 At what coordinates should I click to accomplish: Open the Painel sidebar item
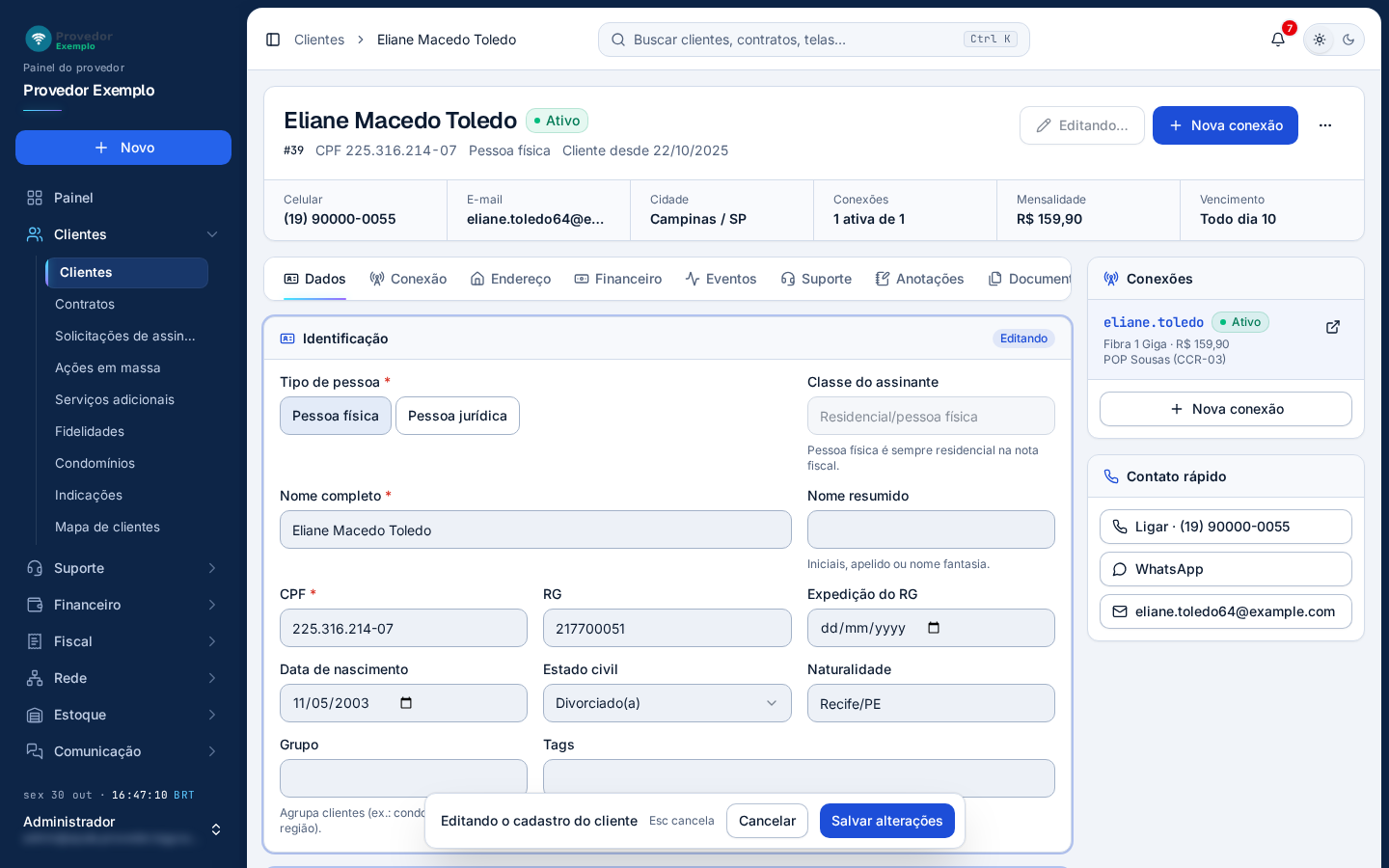(123, 198)
